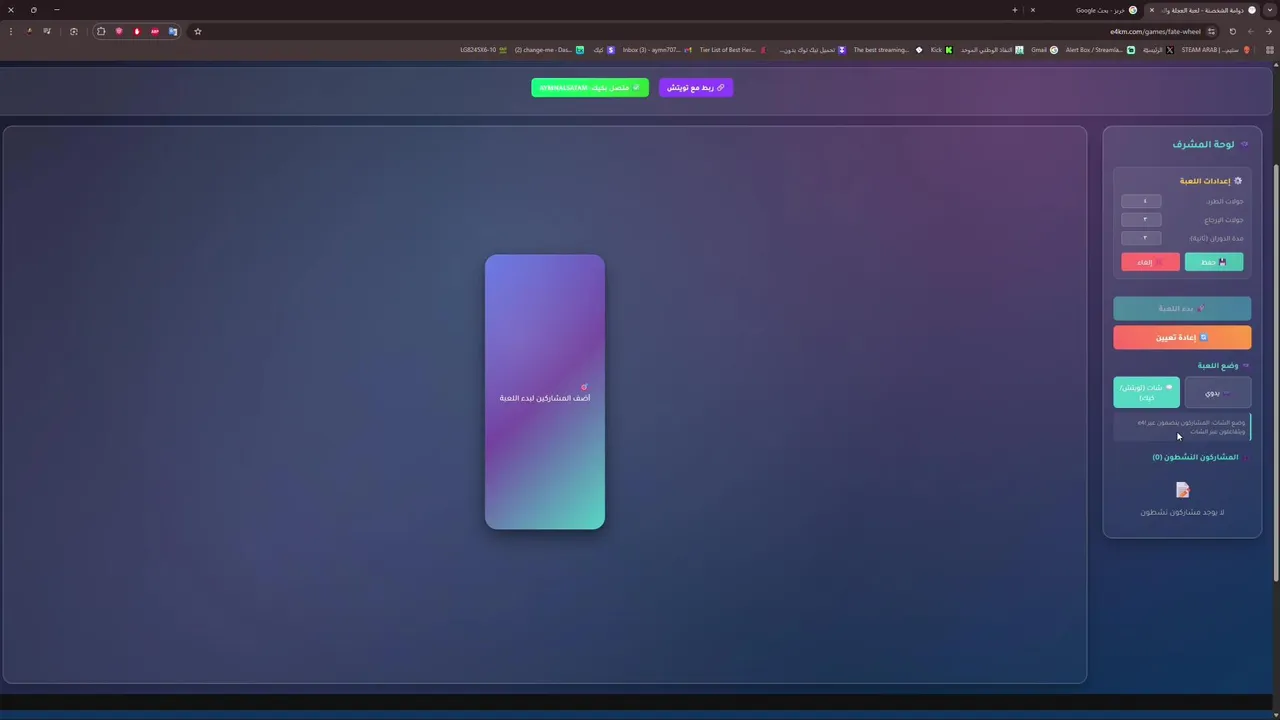Screen dimensions: 1280x720
Task: Bookmark this page with the star icon
Action: pos(198,31)
